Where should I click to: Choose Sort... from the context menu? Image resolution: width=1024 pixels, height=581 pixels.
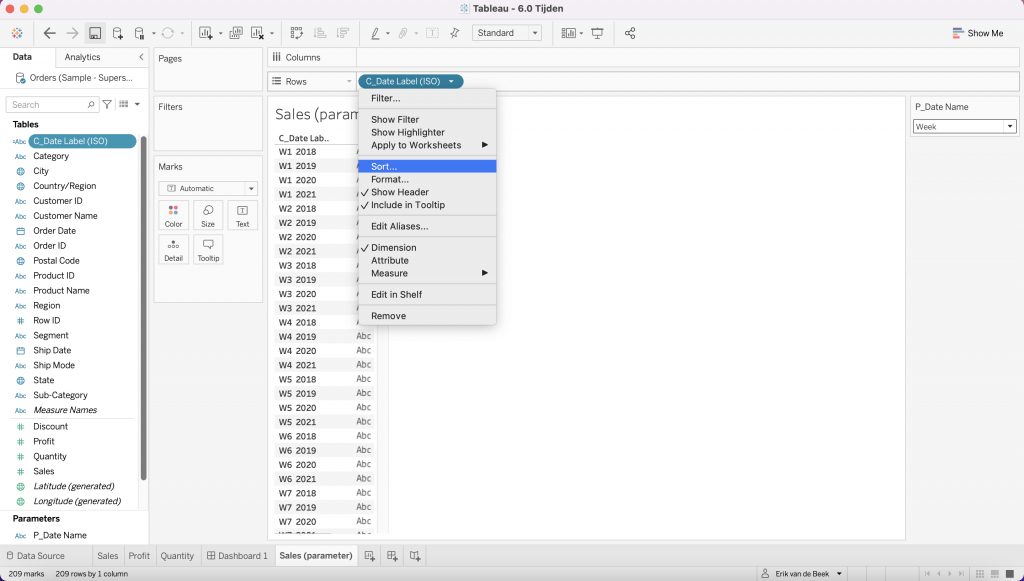click(x=384, y=166)
